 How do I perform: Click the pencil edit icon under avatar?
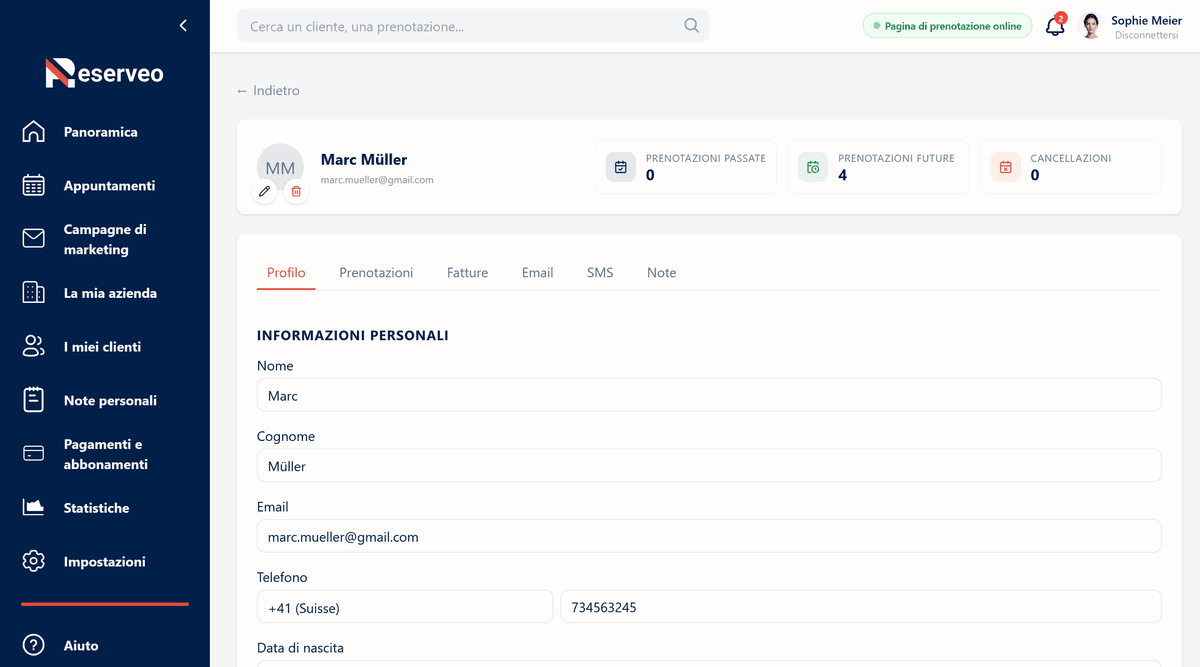click(x=264, y=191)
